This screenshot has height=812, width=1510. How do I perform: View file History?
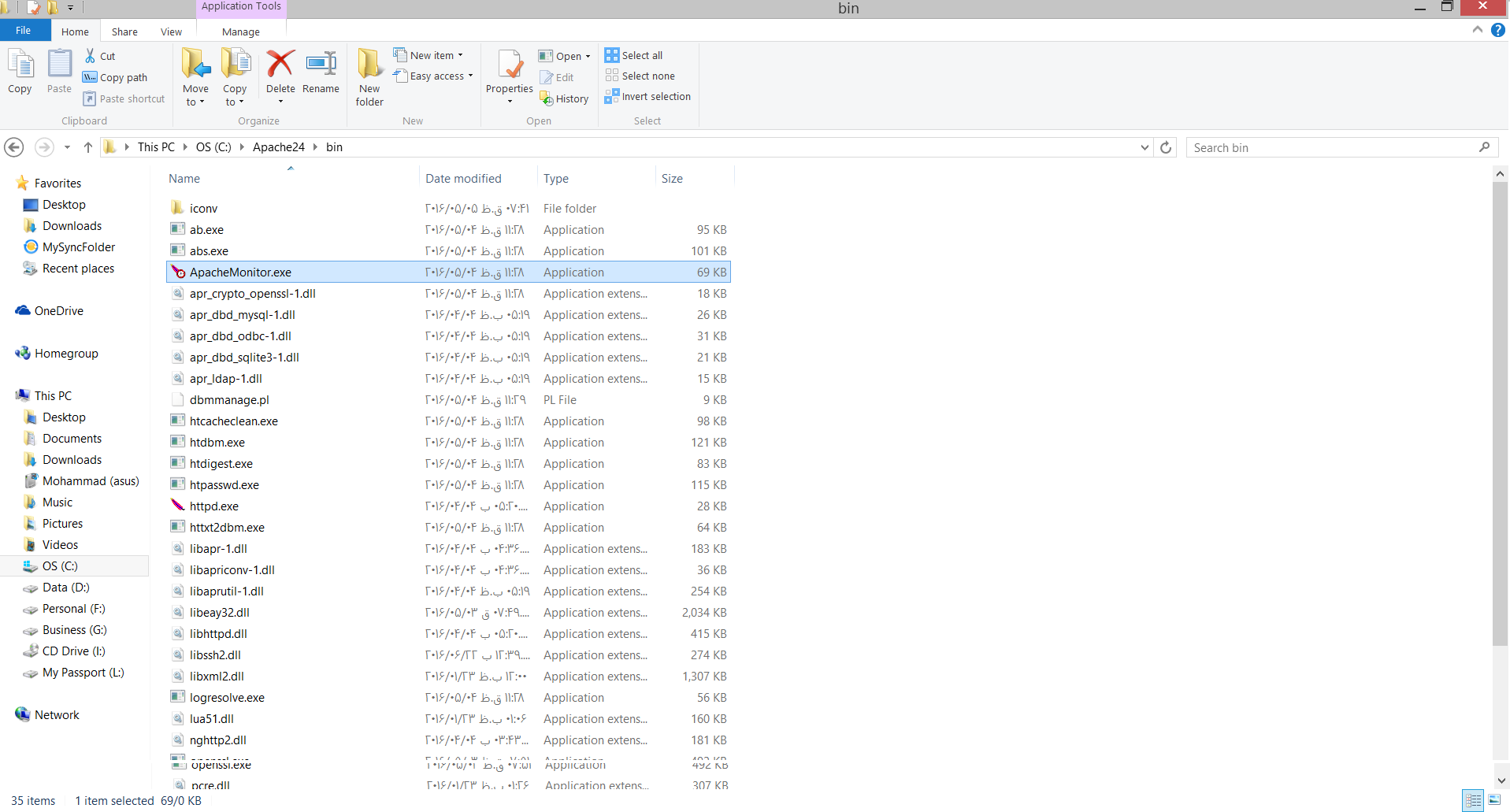point(564,98)
